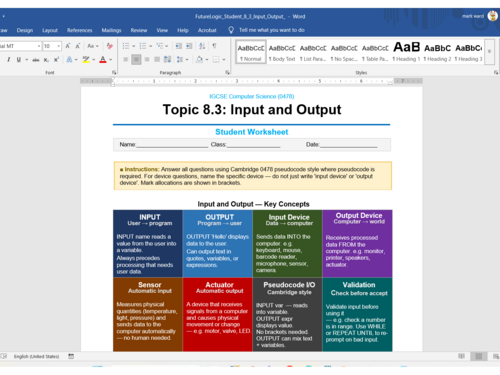Show or hide paragraph marks
The width and height of the screenshot is (500, 375).
tap(214, 46)
